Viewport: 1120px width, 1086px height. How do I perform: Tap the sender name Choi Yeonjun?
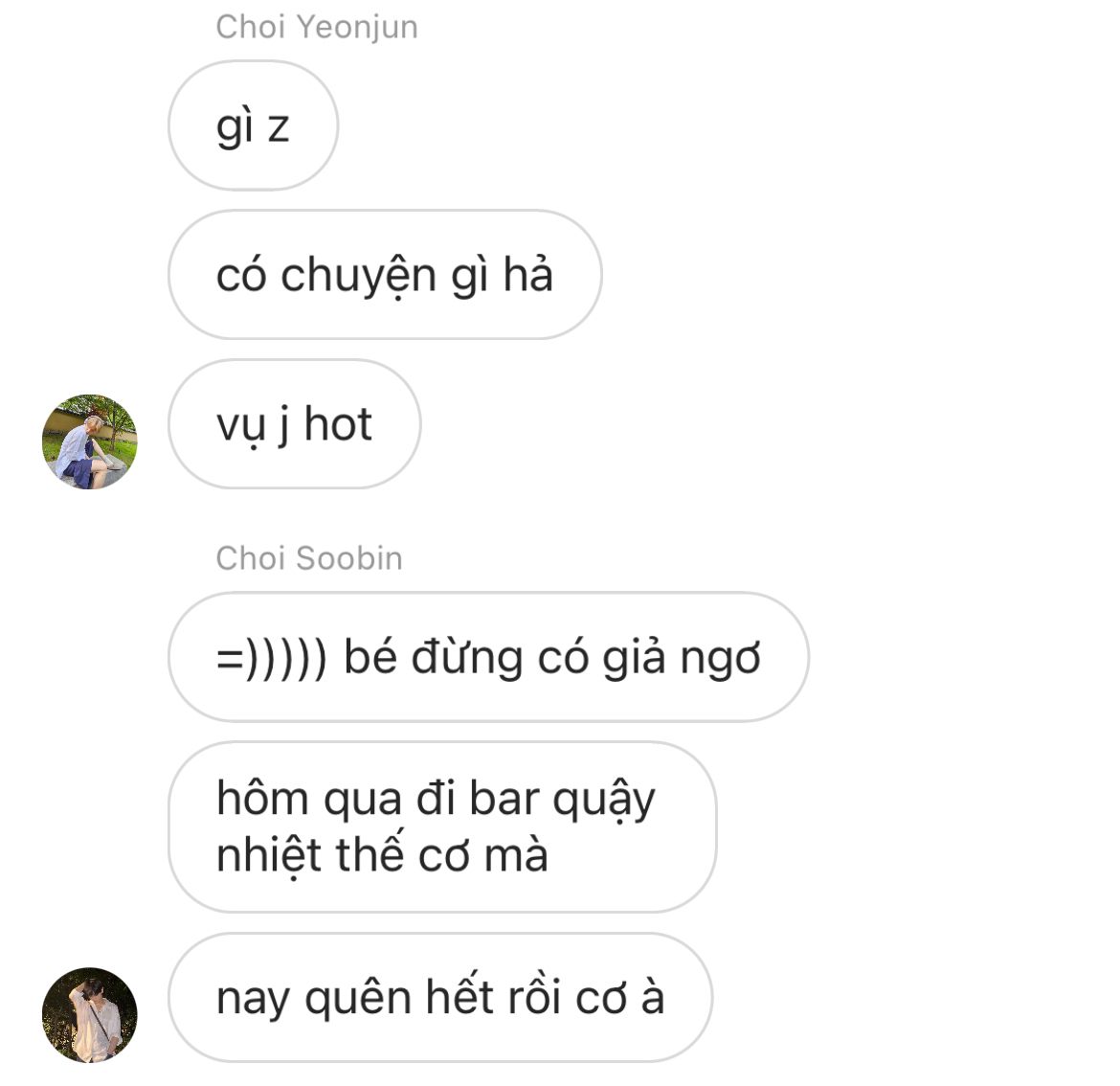[x=317, y=28]
